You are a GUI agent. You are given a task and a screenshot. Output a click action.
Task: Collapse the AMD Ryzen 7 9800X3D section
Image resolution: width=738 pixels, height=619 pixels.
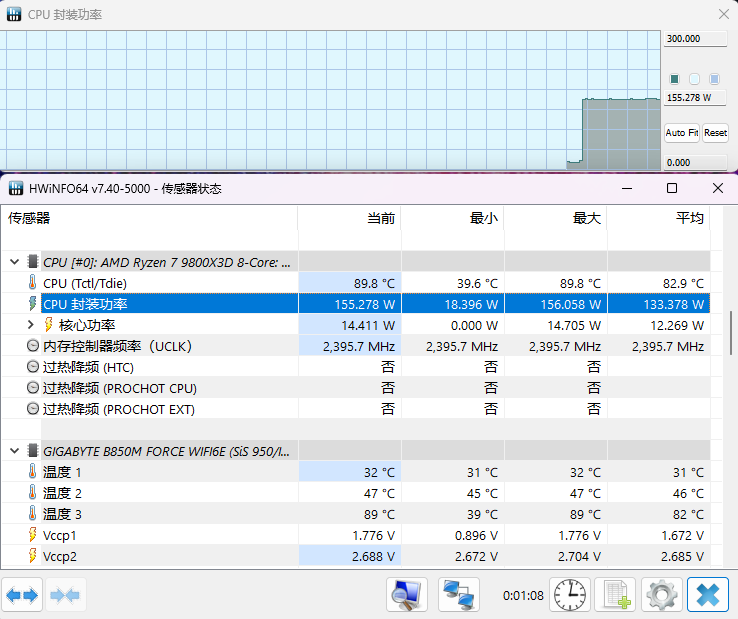click(14, 262)
